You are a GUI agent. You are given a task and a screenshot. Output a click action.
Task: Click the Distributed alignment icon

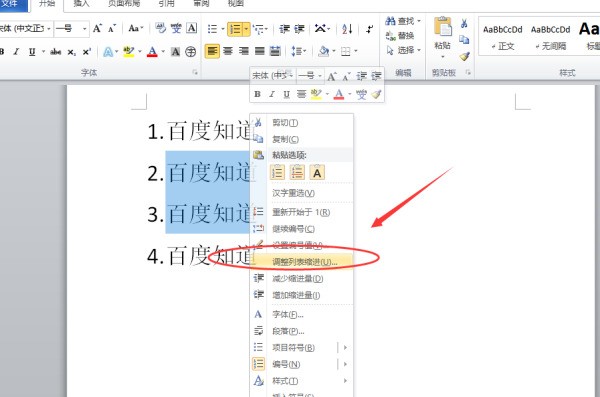[275, 51]
